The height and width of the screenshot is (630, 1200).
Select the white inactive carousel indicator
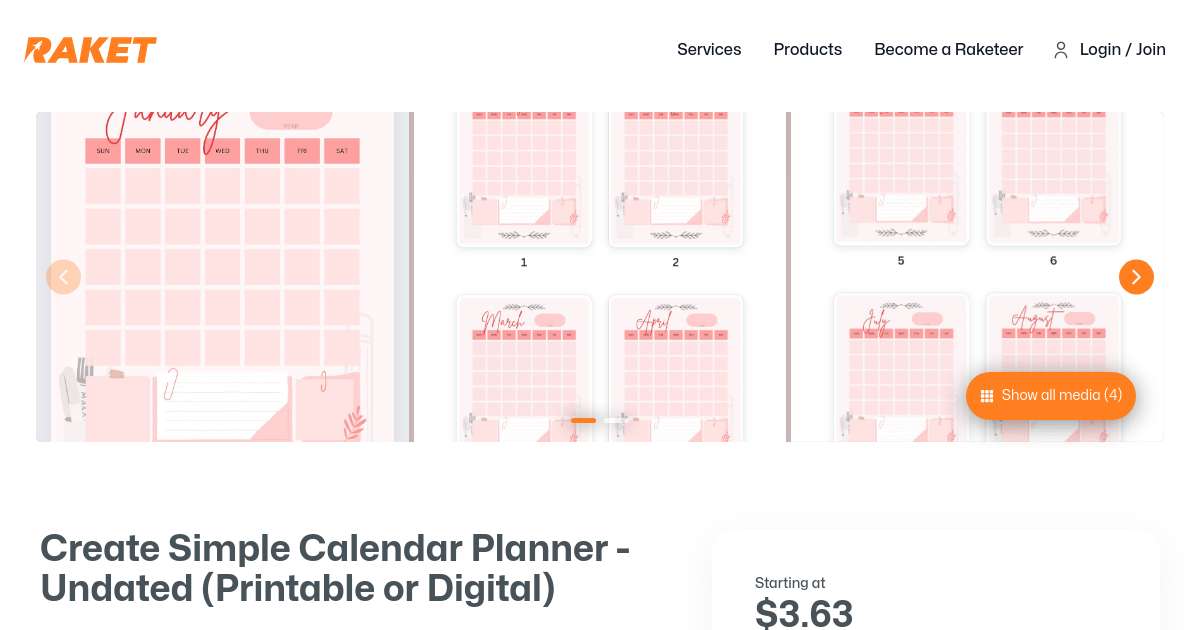click(615, 420)
